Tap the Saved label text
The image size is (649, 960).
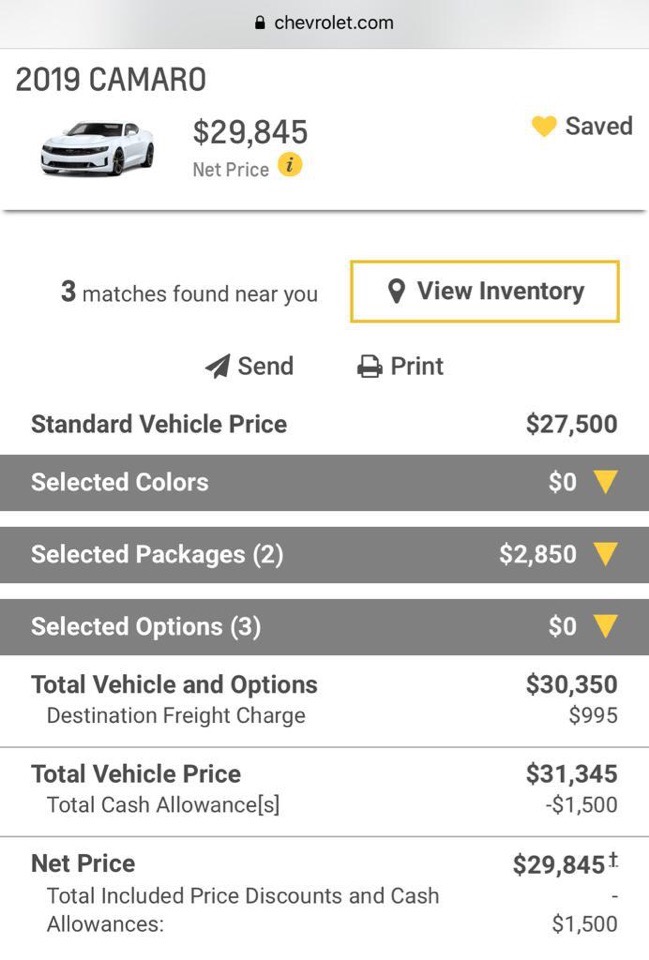tap(599, 126)
